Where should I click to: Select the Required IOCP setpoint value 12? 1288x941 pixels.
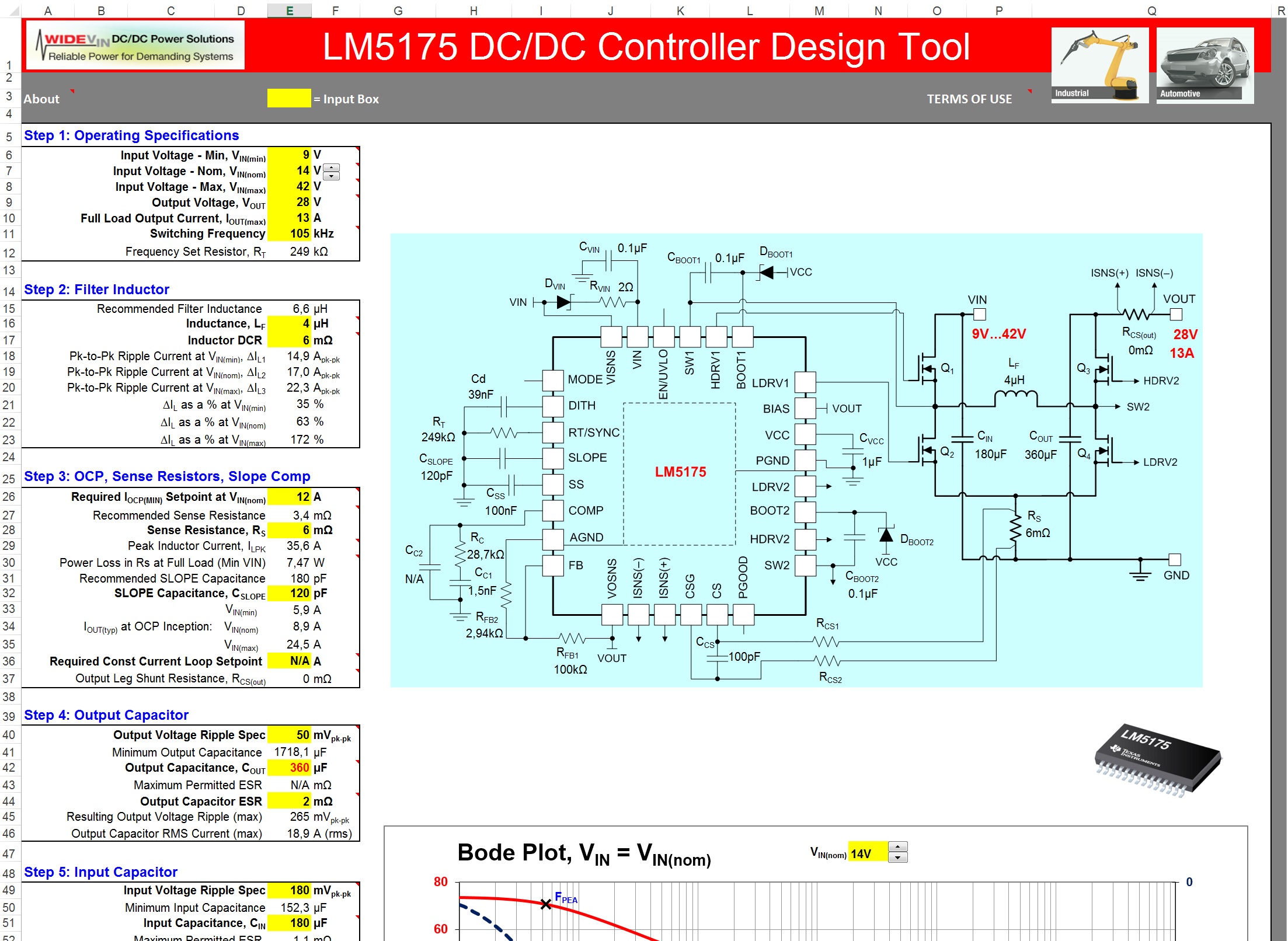pyautogui.click(x=289, y=497)
